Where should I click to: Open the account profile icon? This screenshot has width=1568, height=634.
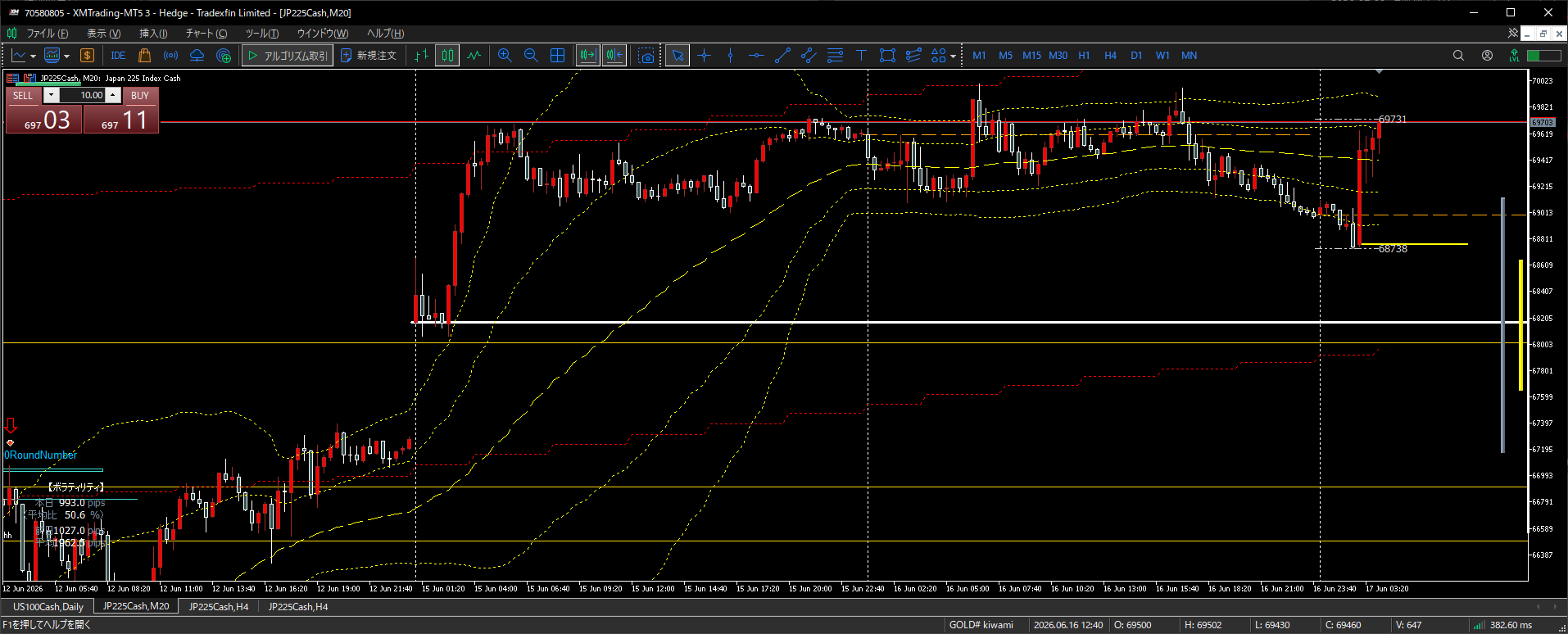tap(1487, 56)
